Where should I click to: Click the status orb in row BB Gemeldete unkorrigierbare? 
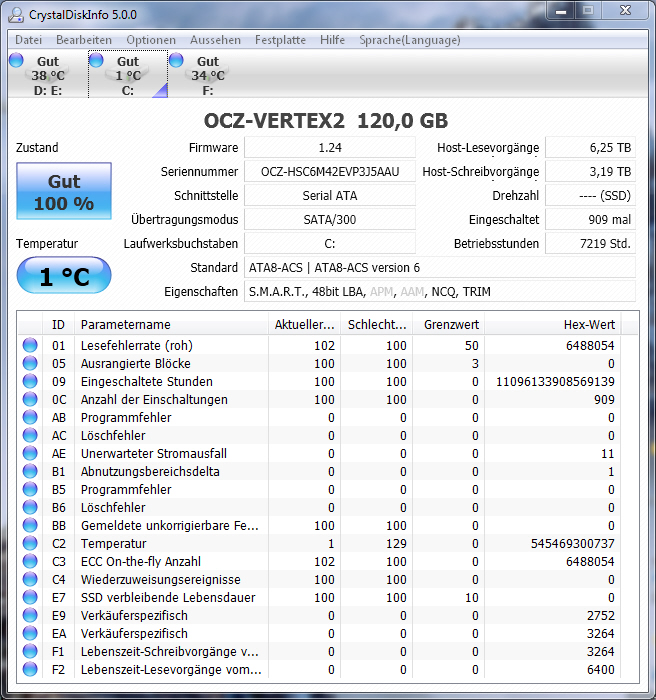tap(30, 525)
